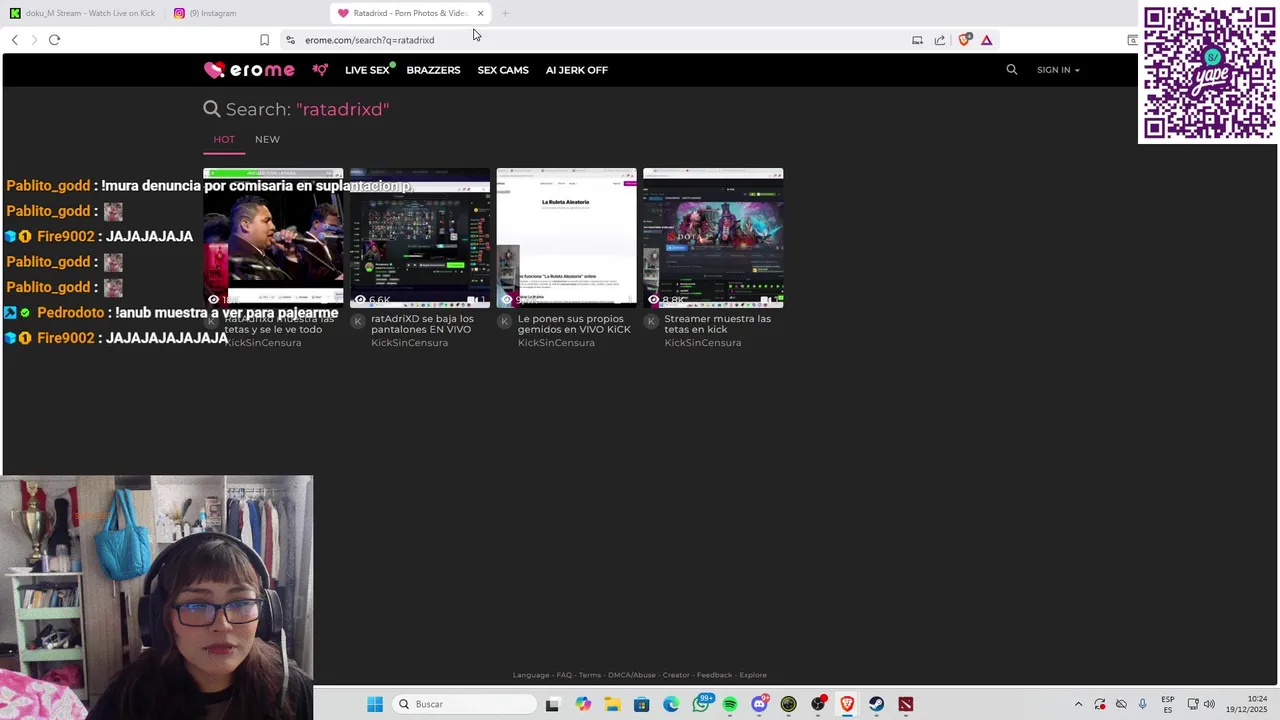Open the La Ruleta Aleatoria album thumbnail

(x=567, y=238)
